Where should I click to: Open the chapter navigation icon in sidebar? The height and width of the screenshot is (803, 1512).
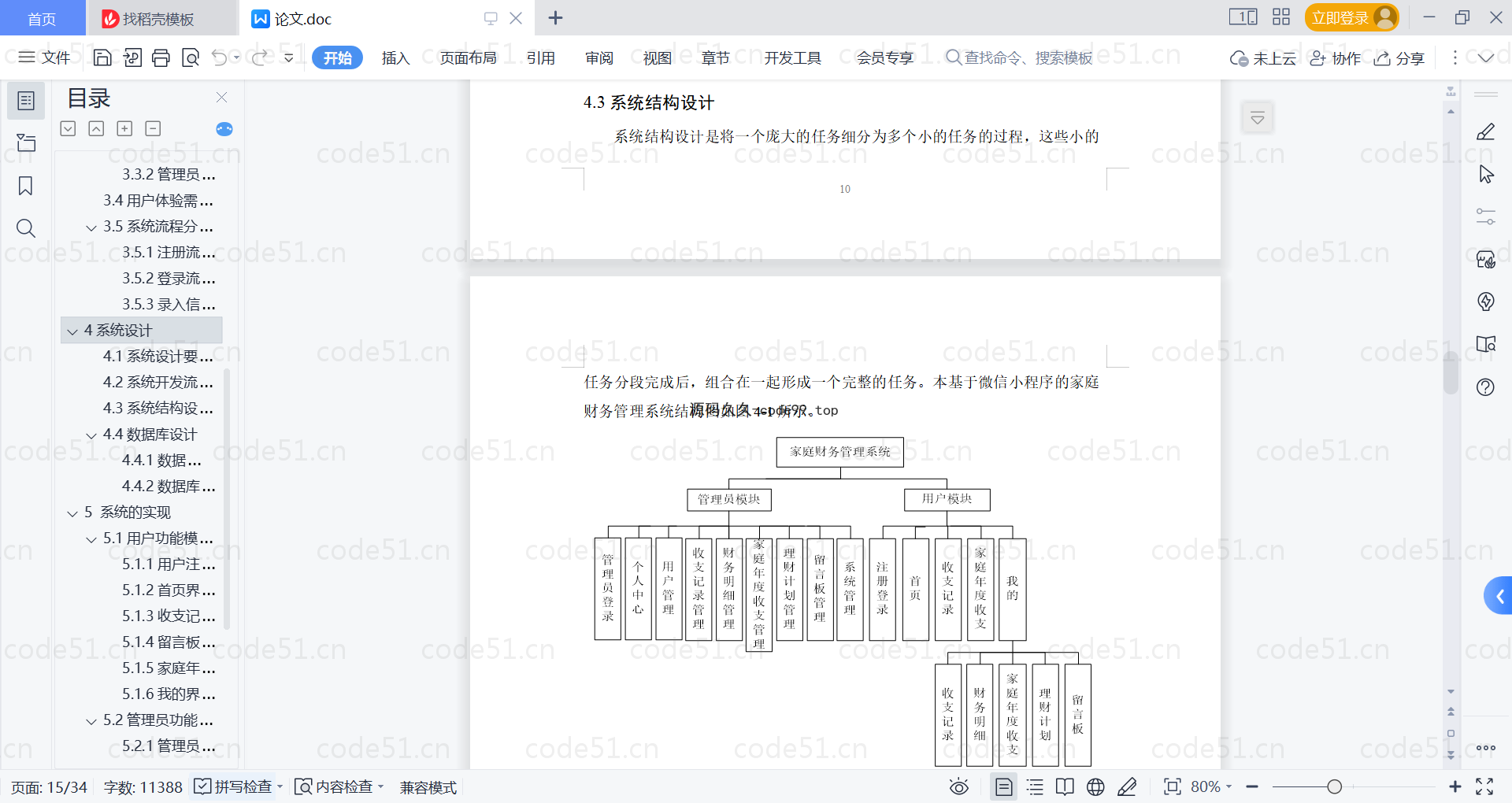(26, 142)
